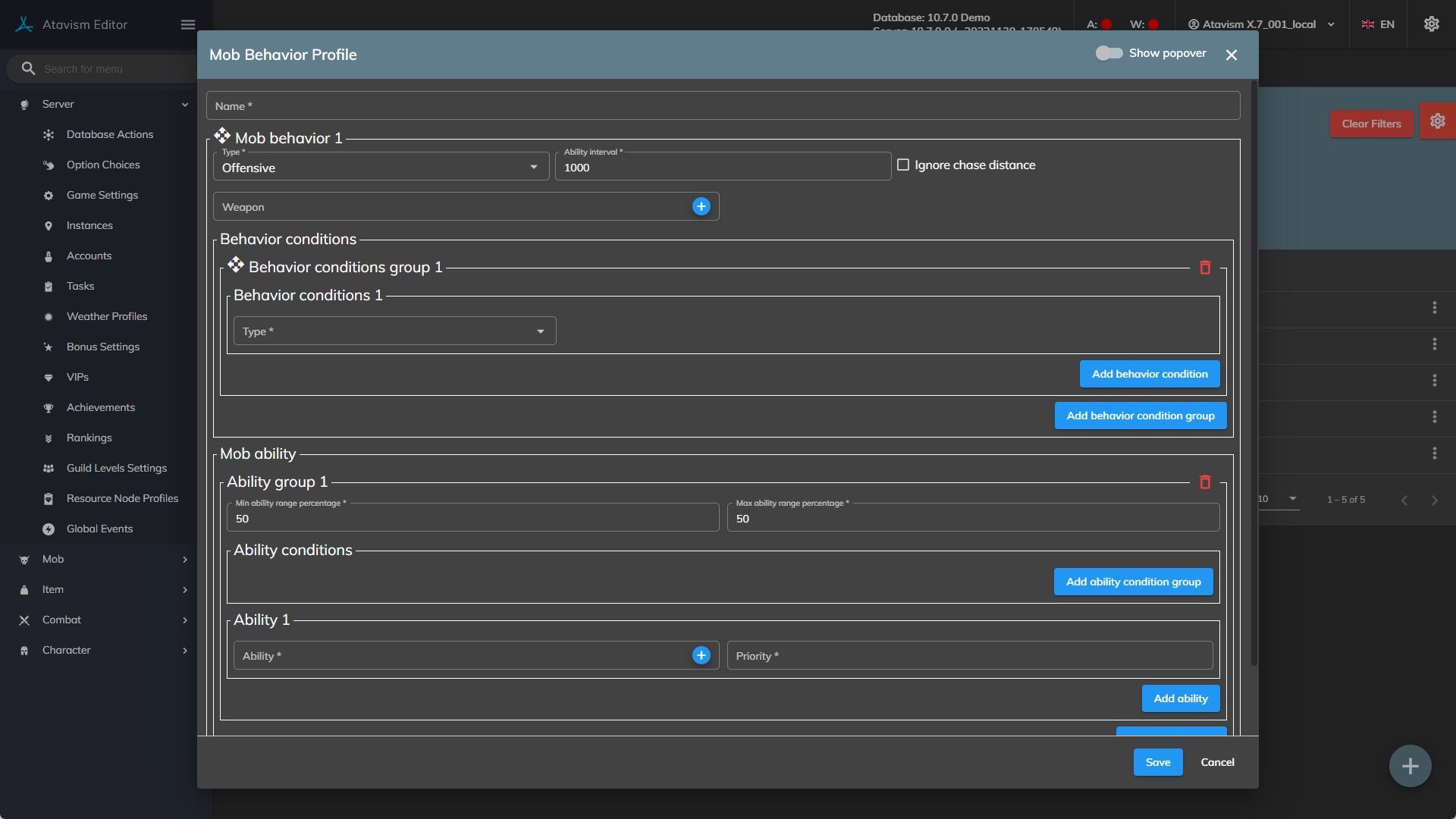This screenshot has width=1456, height=819.
Task: Click Add behavior condition group button
Action: tap(1140, 416)
